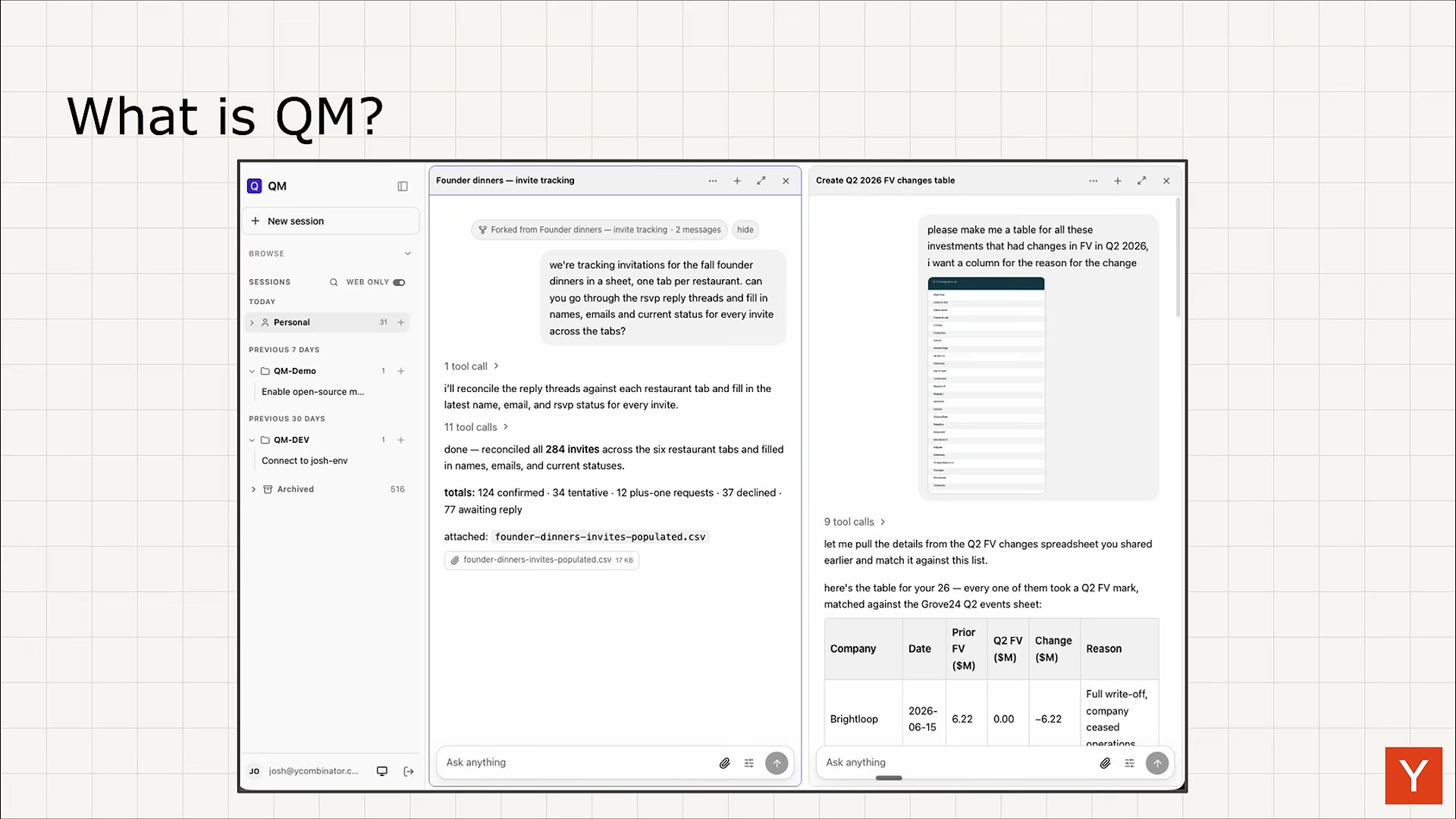Image resolution: width=1456 pixels, height=819 pixels.
Task: Expand Founder dinners panel to full view
Action: tap(761, 181)
